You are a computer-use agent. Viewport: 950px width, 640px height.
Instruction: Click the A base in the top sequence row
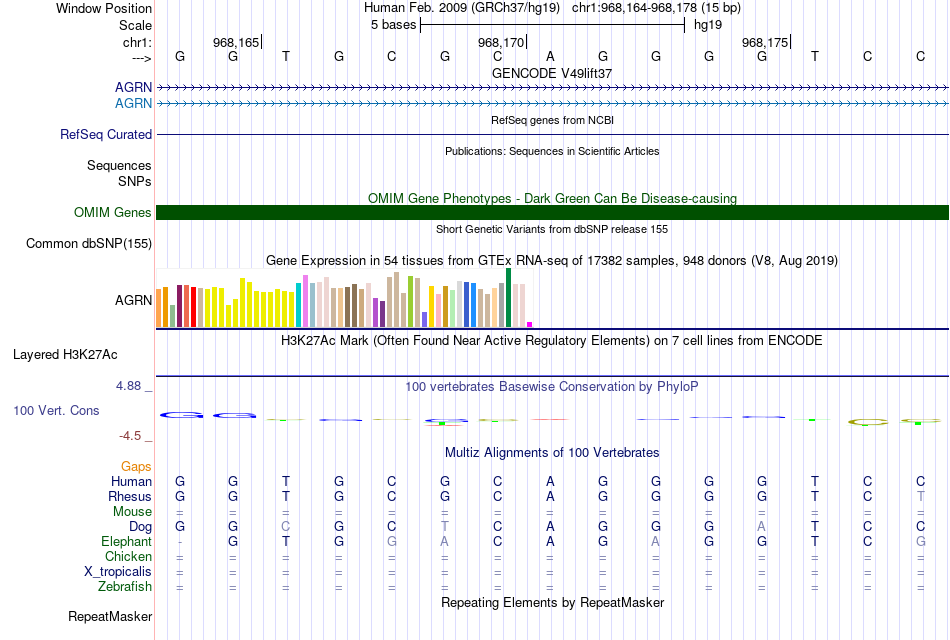click(550, 56)
